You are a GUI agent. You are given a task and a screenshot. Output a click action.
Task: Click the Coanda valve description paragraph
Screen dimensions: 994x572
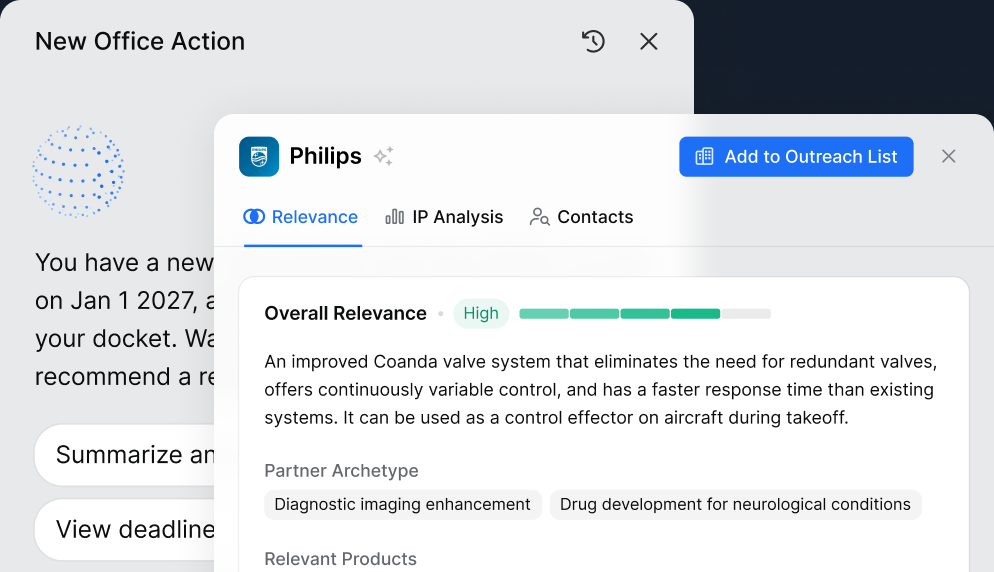pos(600,389)
